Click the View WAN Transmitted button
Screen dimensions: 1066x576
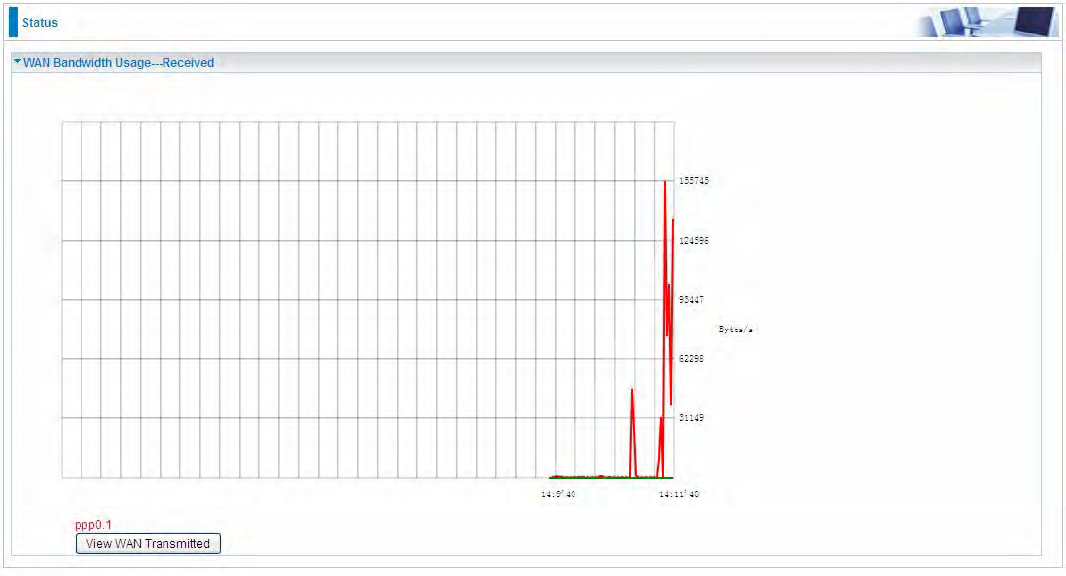tap(148, 543)
